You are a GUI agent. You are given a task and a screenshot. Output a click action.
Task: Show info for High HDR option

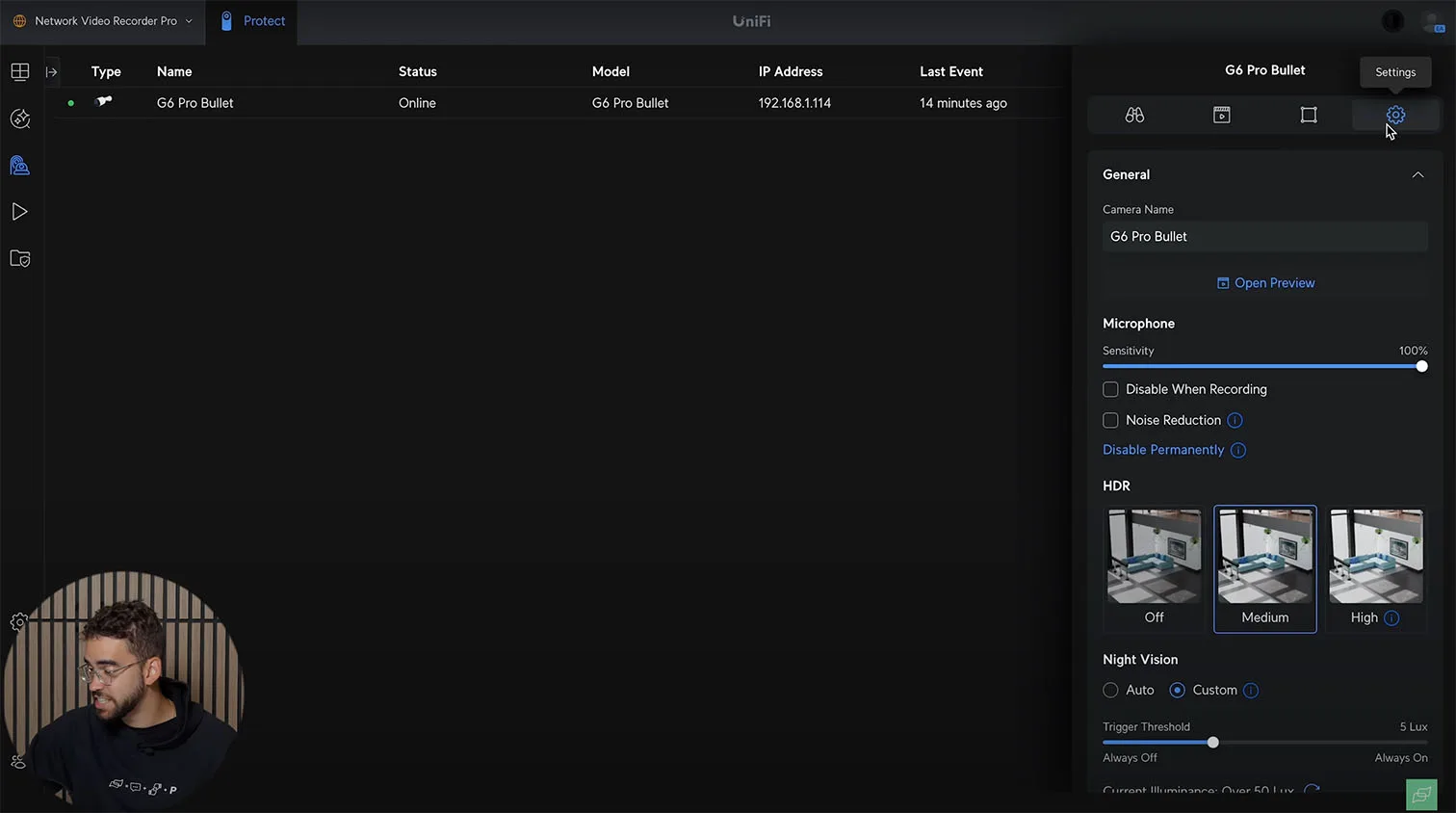(x=1391, y=617)
